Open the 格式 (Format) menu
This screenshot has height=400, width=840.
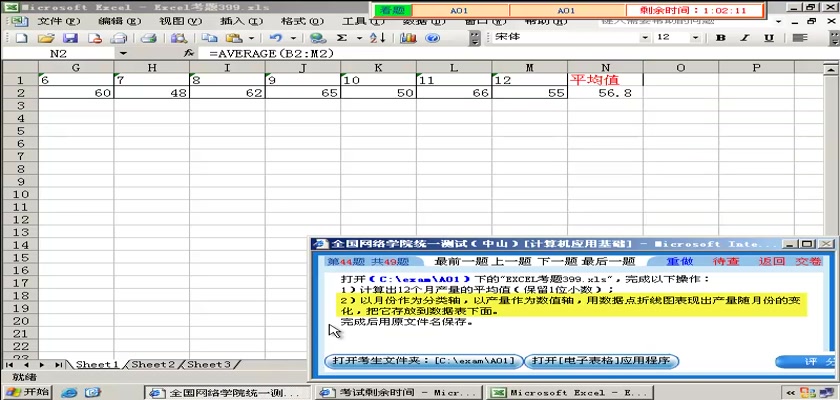(303, 21)
